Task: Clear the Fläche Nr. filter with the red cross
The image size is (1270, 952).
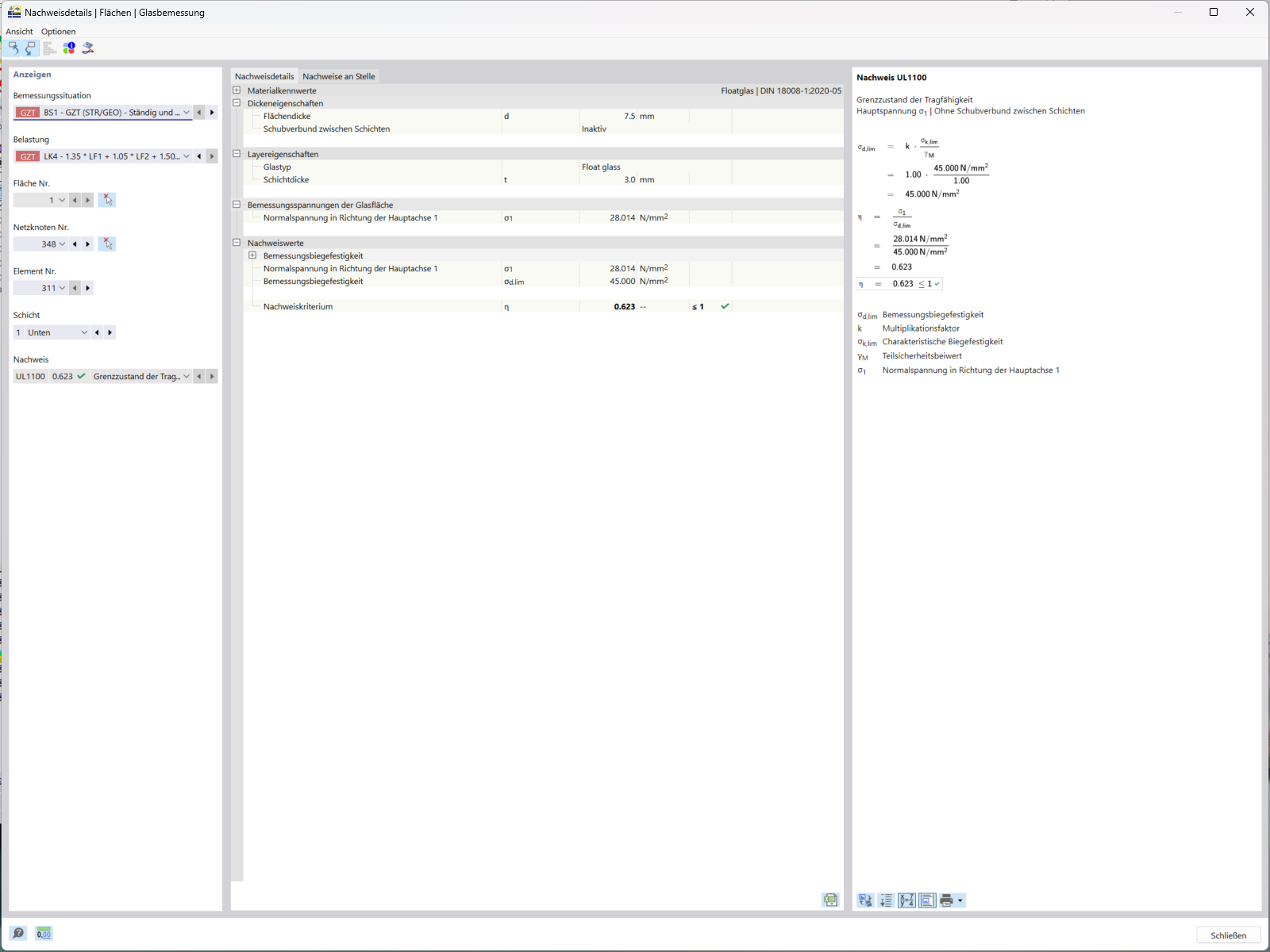Action: pos(107,200)
